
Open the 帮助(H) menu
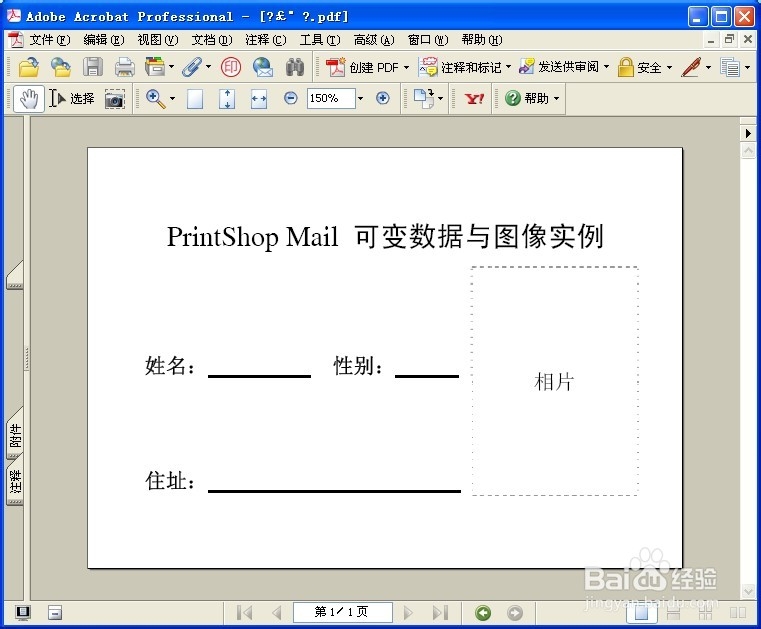click(481, 40)
